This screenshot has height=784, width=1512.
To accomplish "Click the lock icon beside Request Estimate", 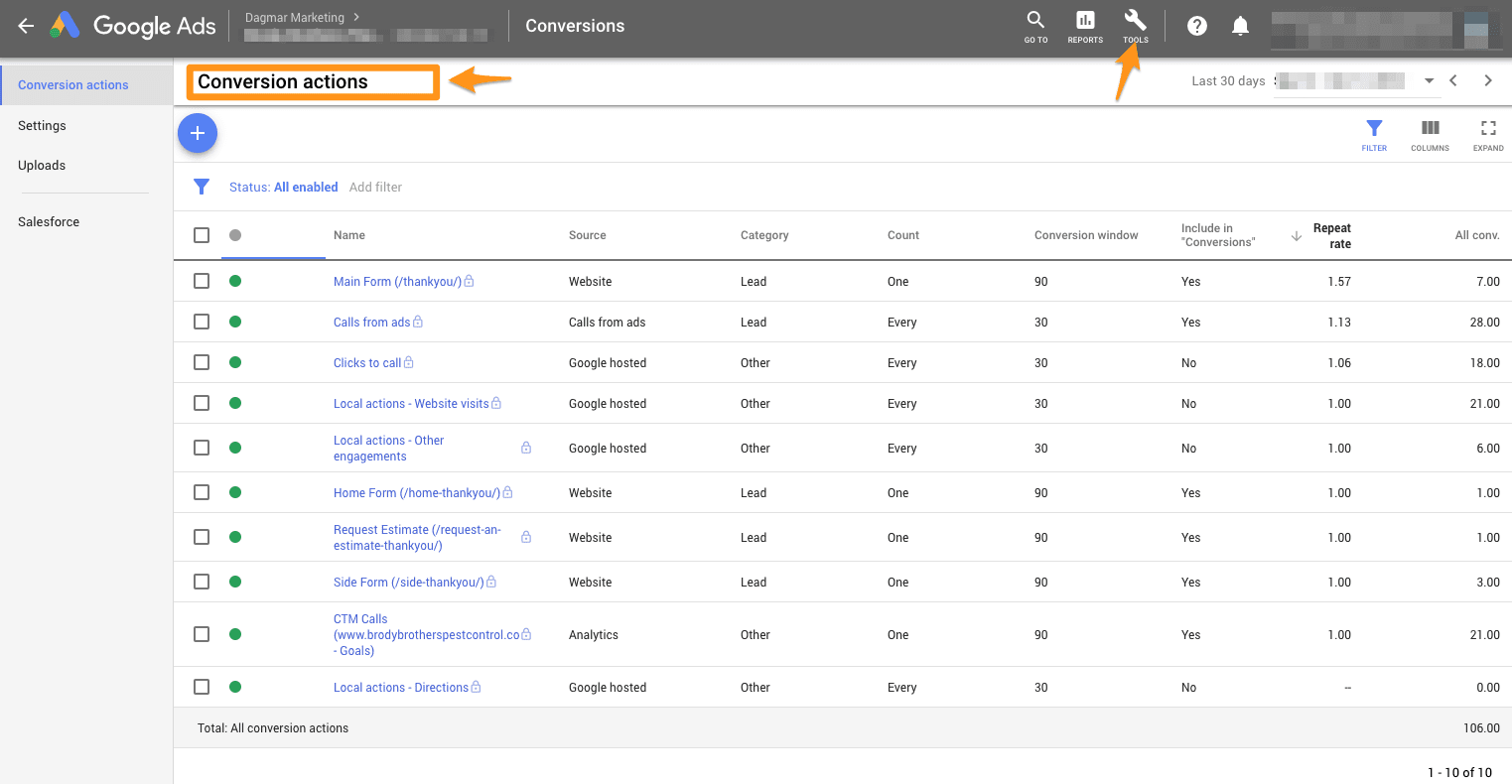I will [526, 537].
